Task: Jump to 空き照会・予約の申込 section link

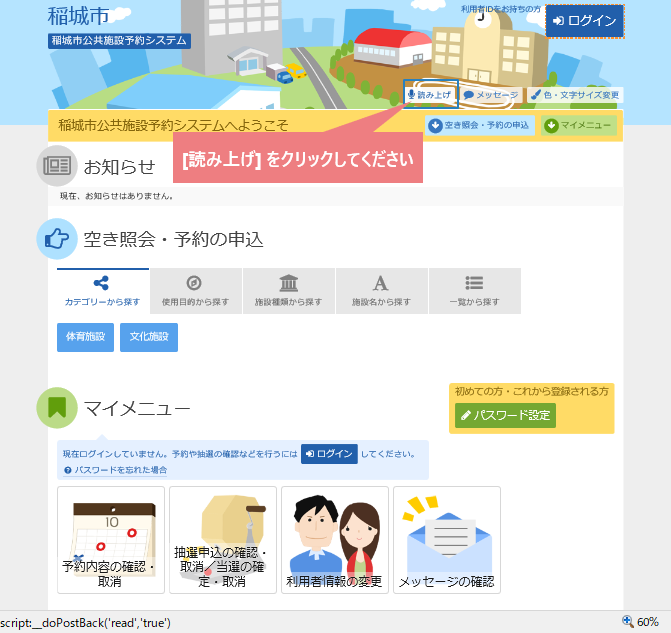Action: (x=480, y=125)
